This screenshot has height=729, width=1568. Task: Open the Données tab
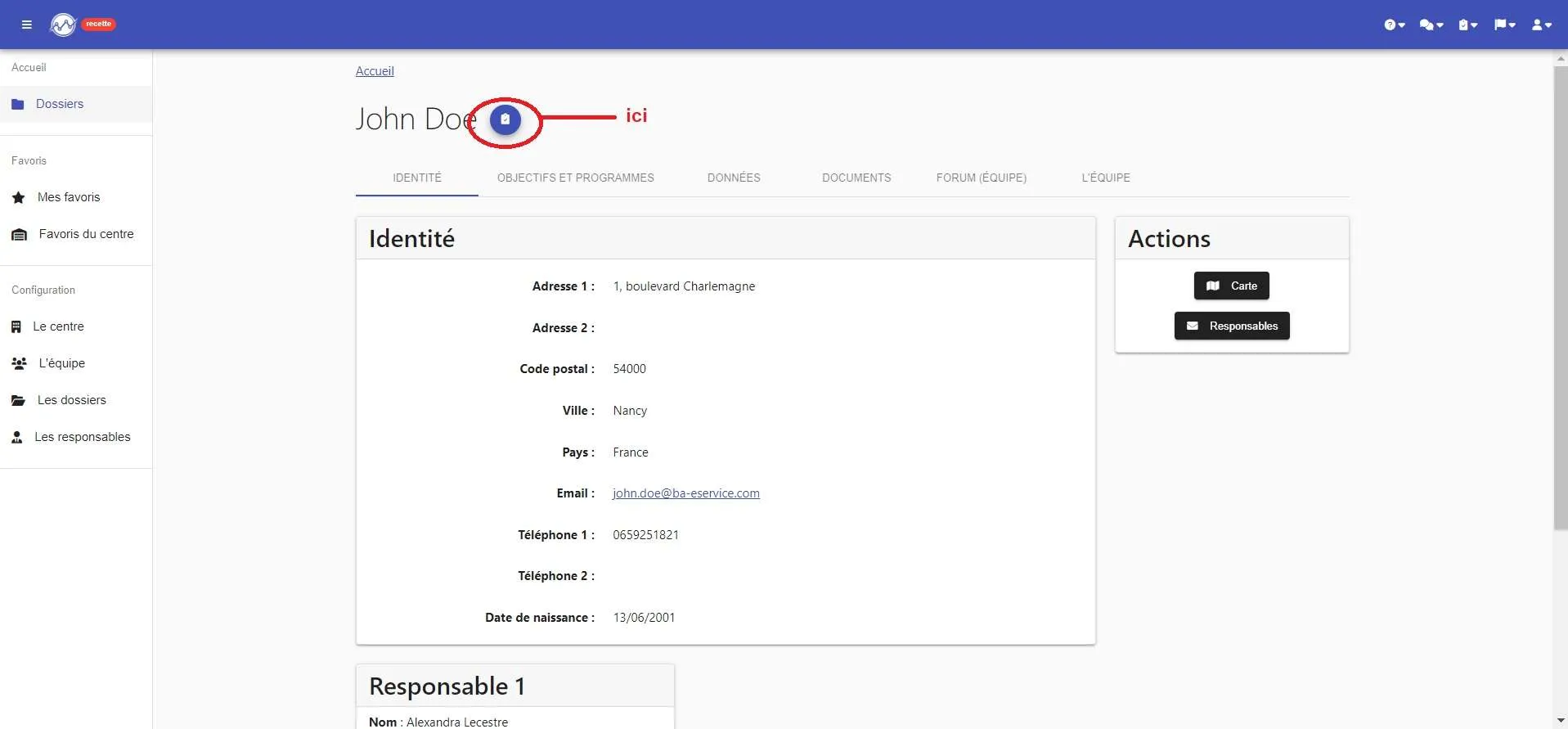[734, 178]
